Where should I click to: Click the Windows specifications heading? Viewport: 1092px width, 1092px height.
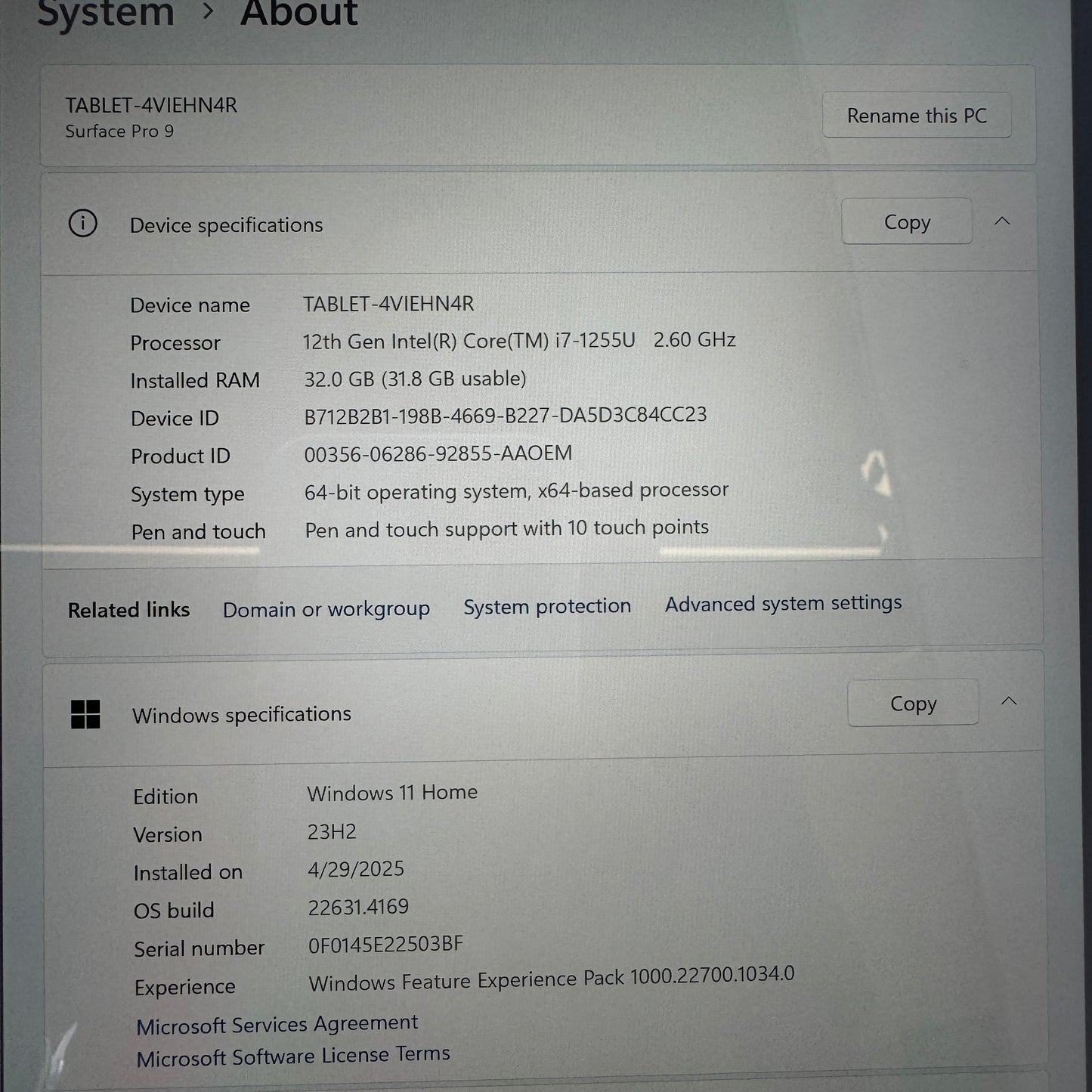242,715
